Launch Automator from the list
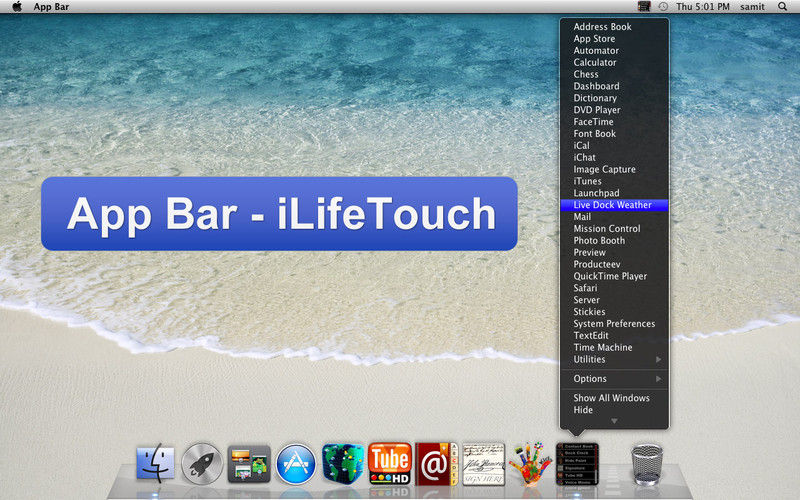 (x=614, y=51)
